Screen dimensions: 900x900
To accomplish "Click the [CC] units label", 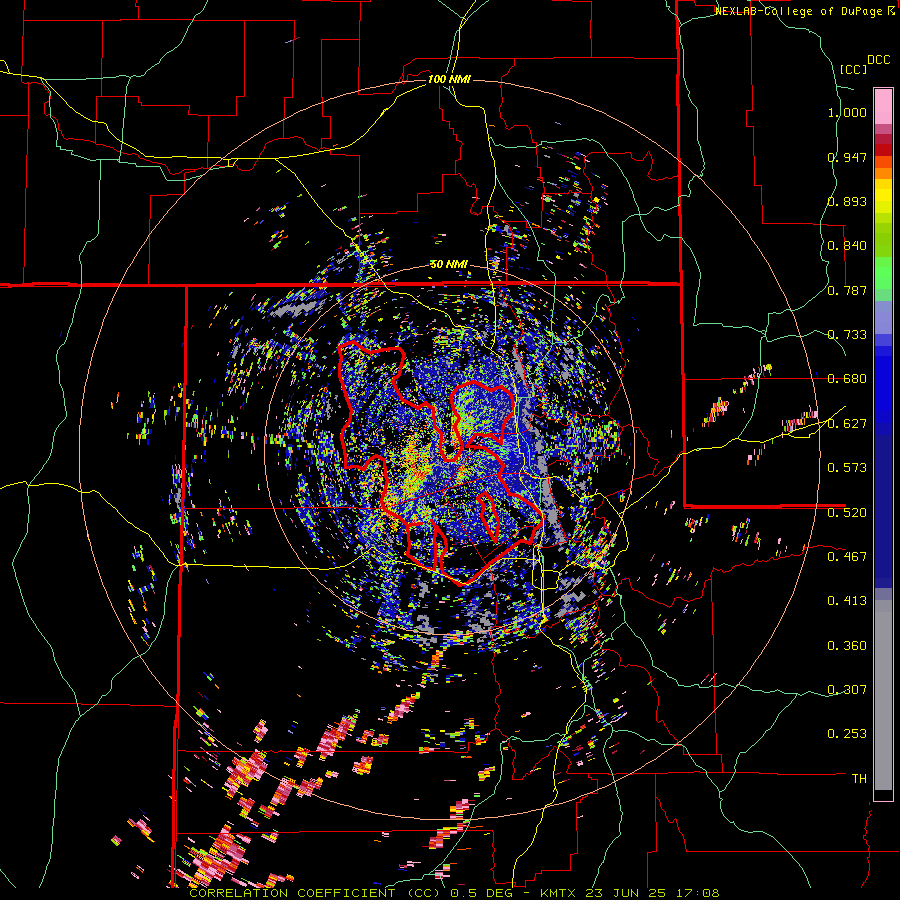I will (x=854, y=69).
